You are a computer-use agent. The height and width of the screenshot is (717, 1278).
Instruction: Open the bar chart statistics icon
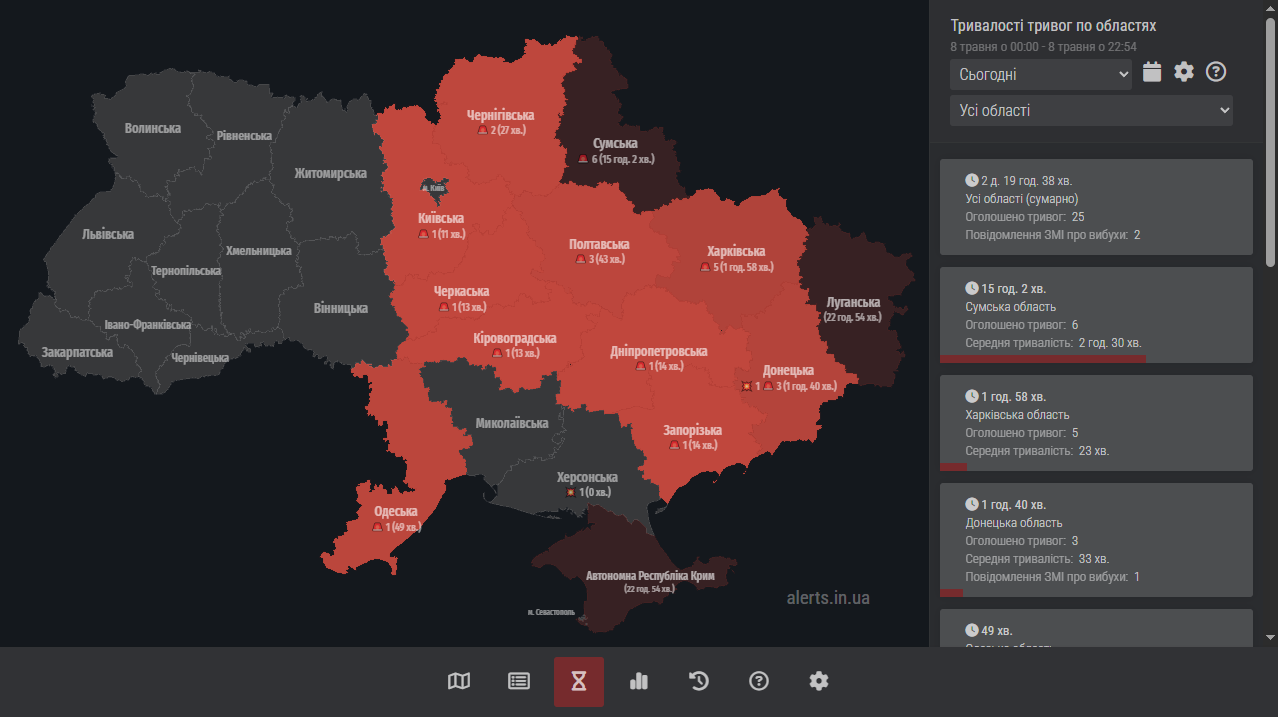(x=639, y=681)
